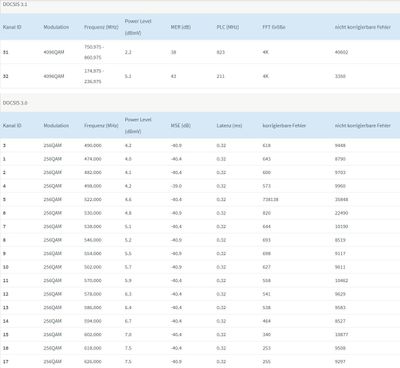Click the MSE (dB) column header
Image resolution: width=400 pixels, height=368 pixels.
(181, 126)
